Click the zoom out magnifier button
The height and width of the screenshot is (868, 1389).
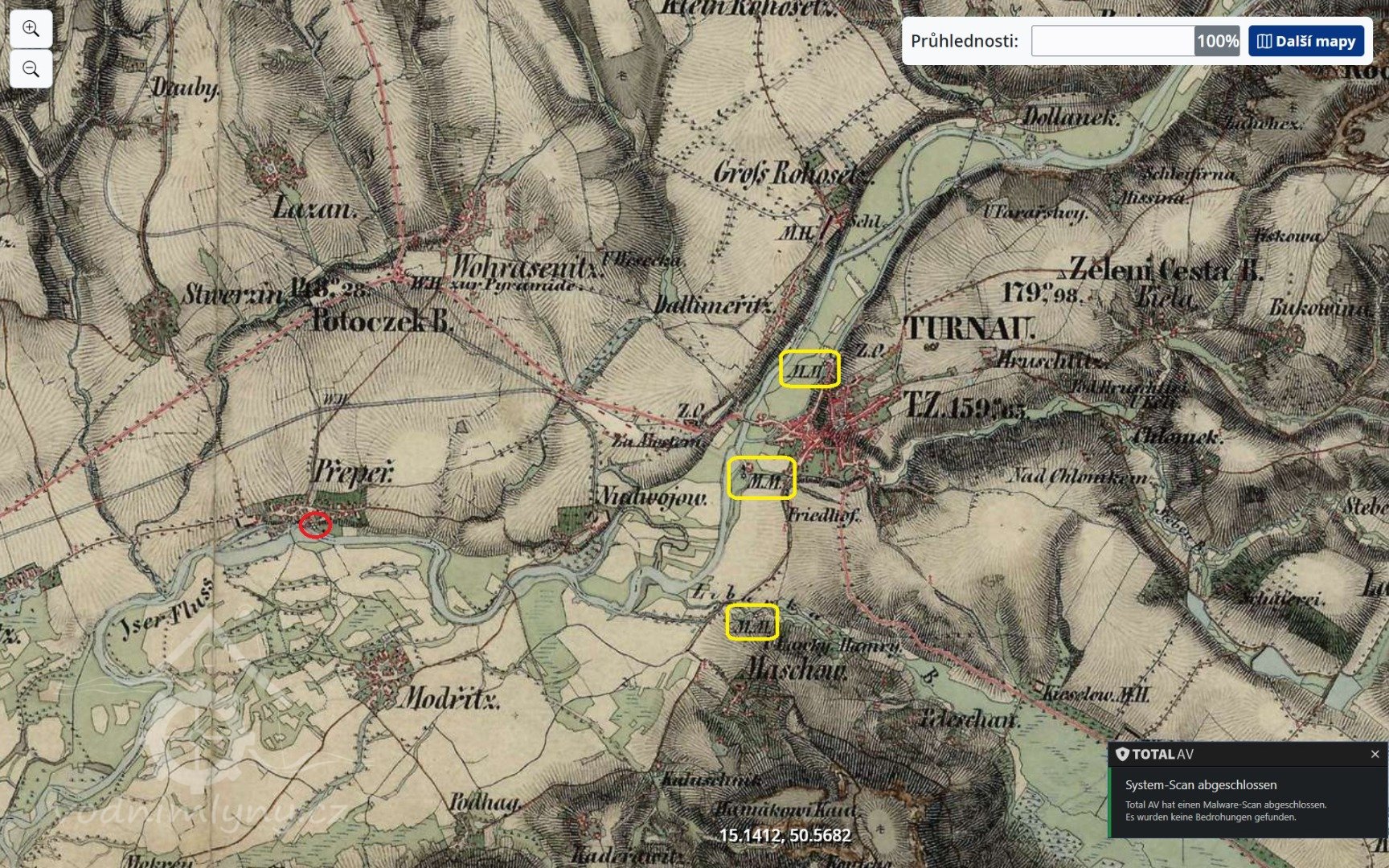coord(31,69)
